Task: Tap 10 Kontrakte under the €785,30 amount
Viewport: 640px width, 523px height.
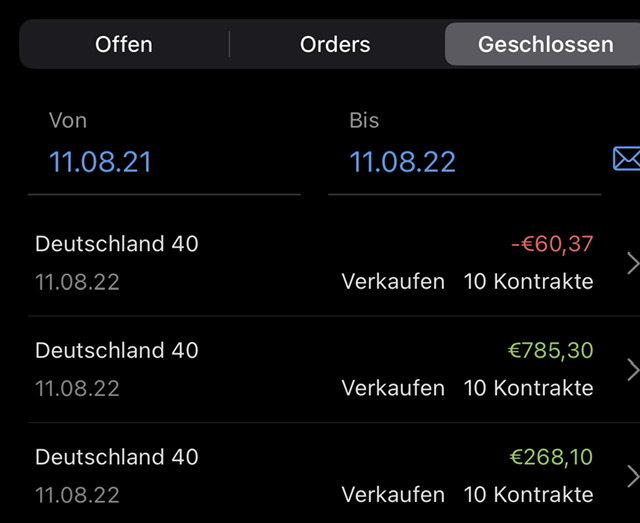Action: pyautogui.click(x=528, y=388)
